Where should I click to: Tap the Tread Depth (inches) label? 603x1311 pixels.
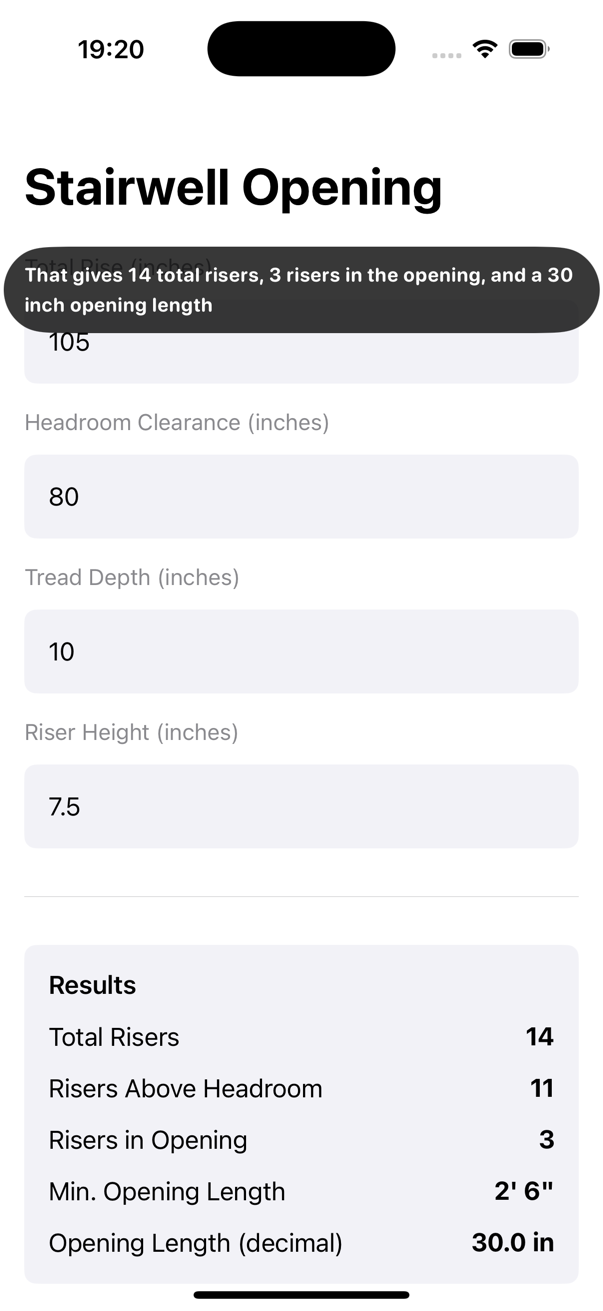[132, 578]
